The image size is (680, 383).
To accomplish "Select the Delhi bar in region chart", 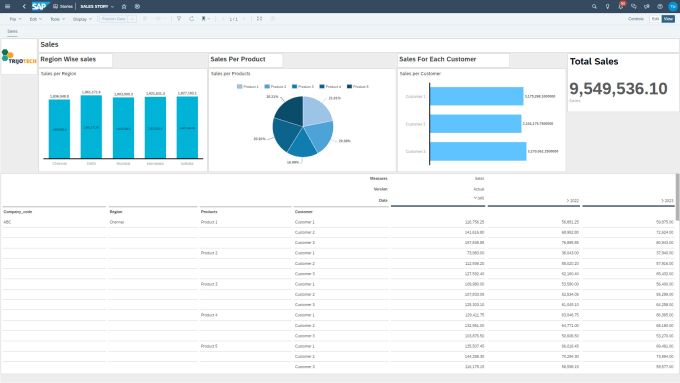I will [91, 127].
